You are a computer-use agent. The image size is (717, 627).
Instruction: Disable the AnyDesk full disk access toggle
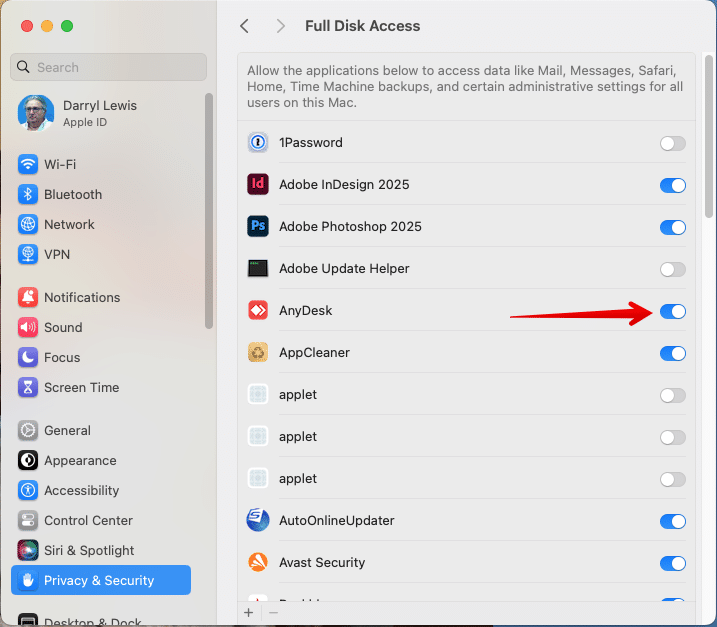point(672,312)
